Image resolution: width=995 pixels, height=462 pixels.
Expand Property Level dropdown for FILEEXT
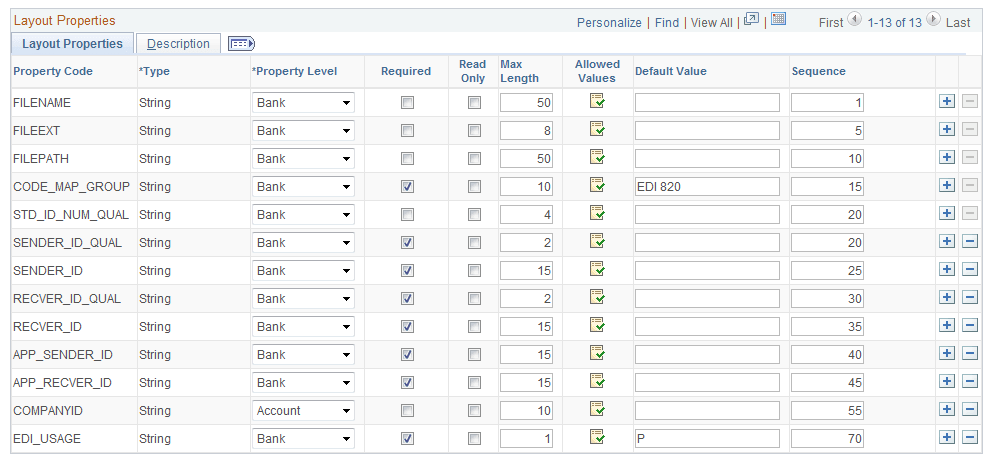[303, 130]
